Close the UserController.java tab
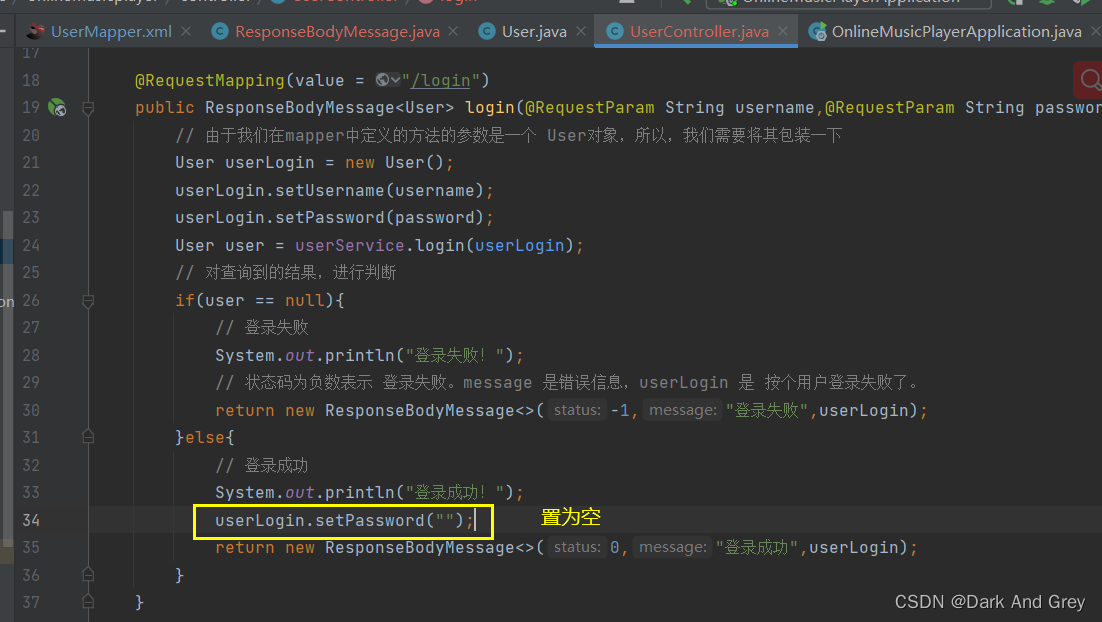The image size is (1102, 622). 783,32
